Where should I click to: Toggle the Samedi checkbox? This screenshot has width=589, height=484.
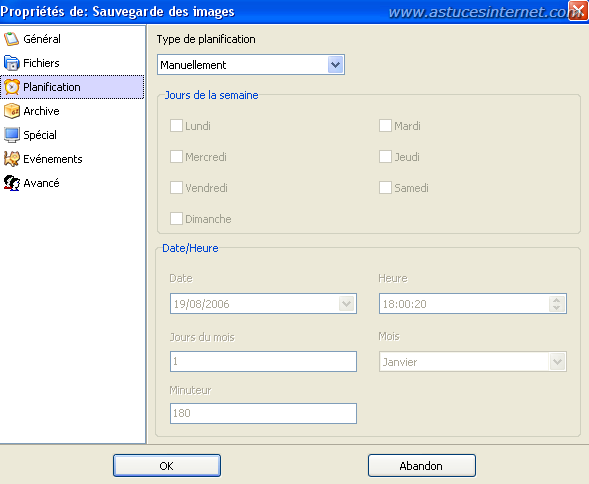385,188
